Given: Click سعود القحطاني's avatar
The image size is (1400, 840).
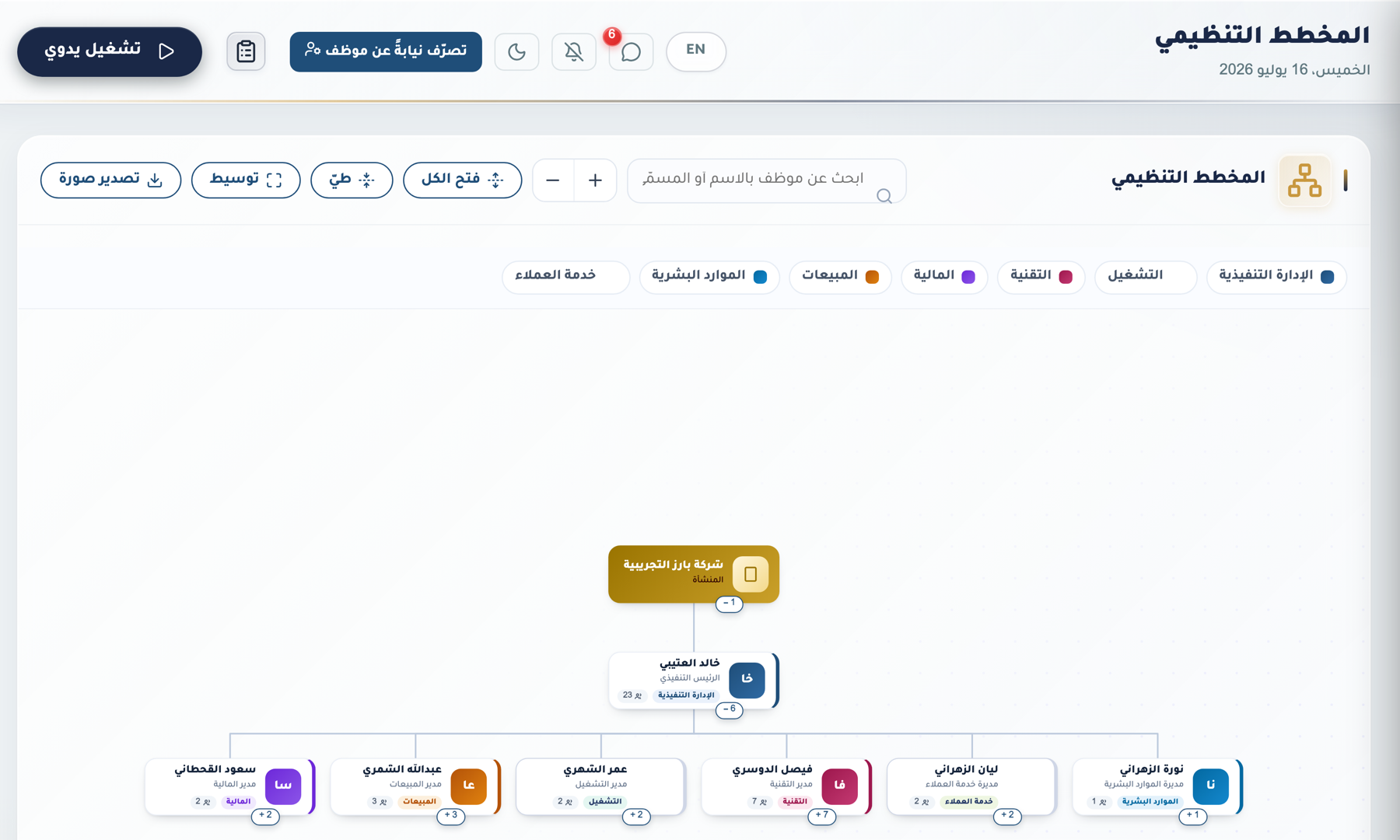Looking at the screenshot, I should click(x=283, y=786).
